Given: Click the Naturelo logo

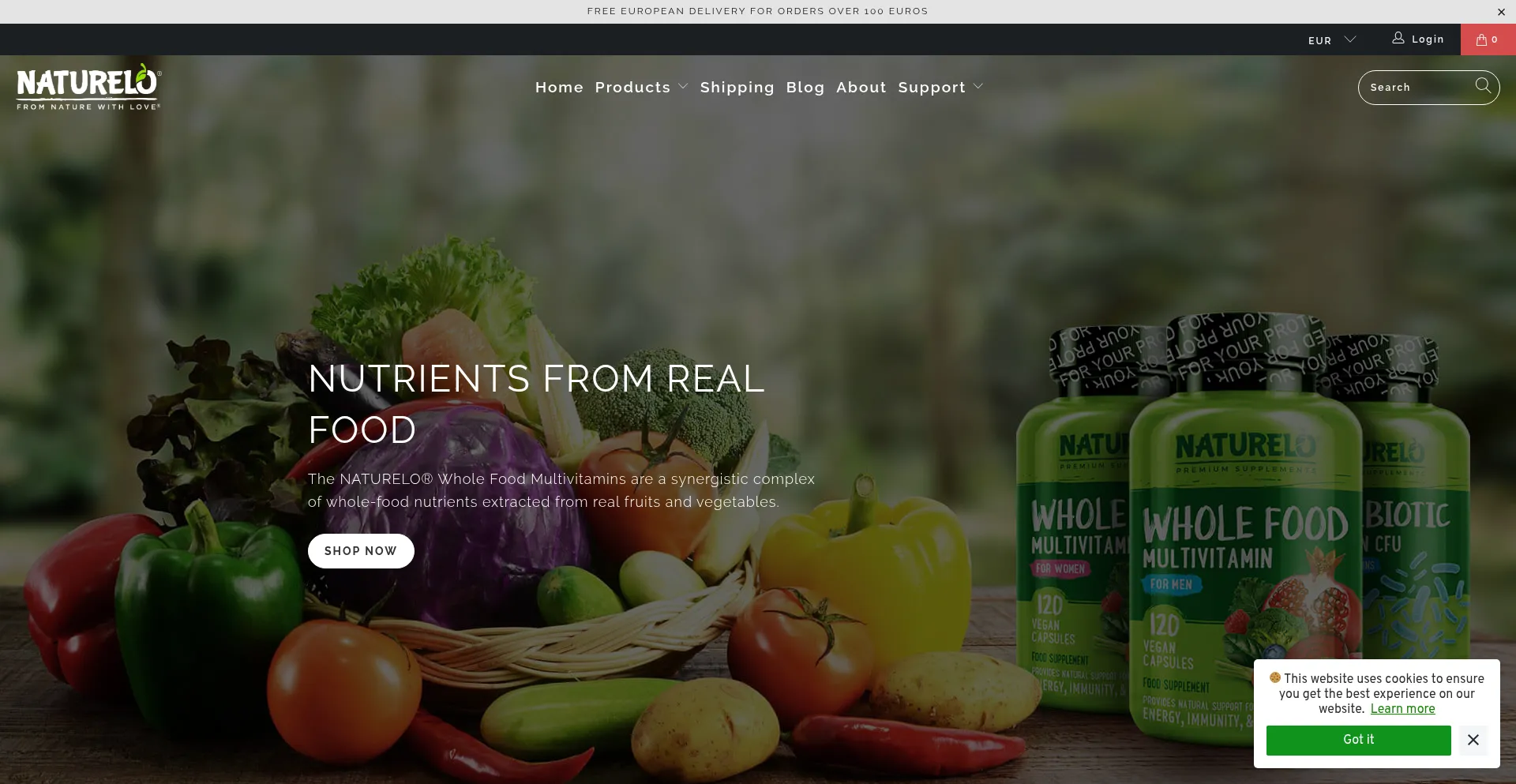Looking at the screenshot, I should [89, 87].
